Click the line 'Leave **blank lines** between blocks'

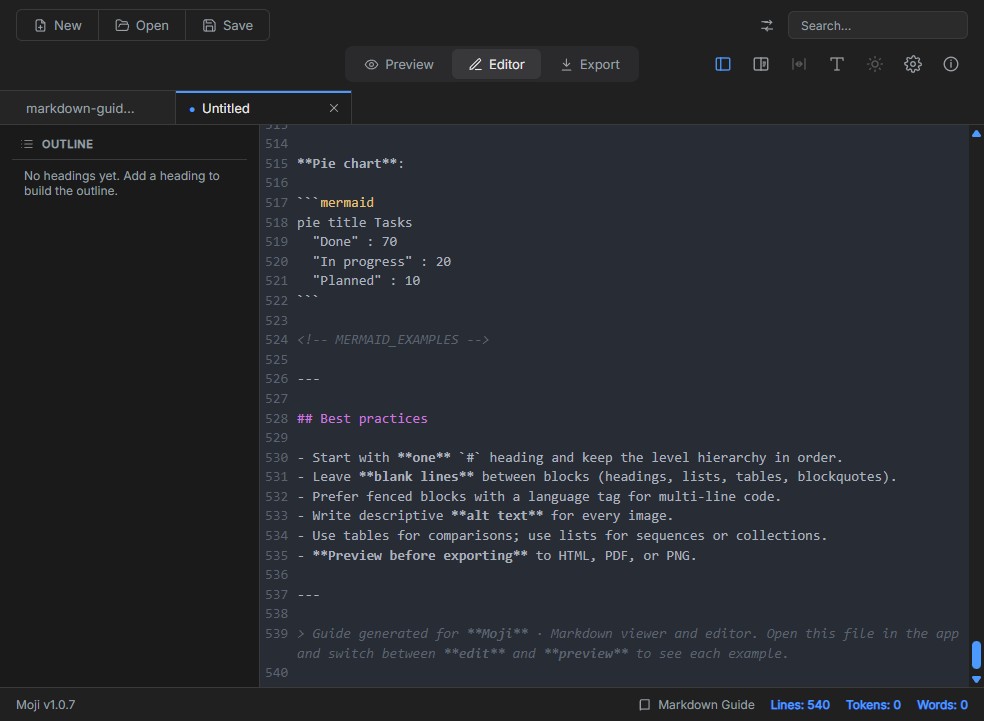pos(597,476)
